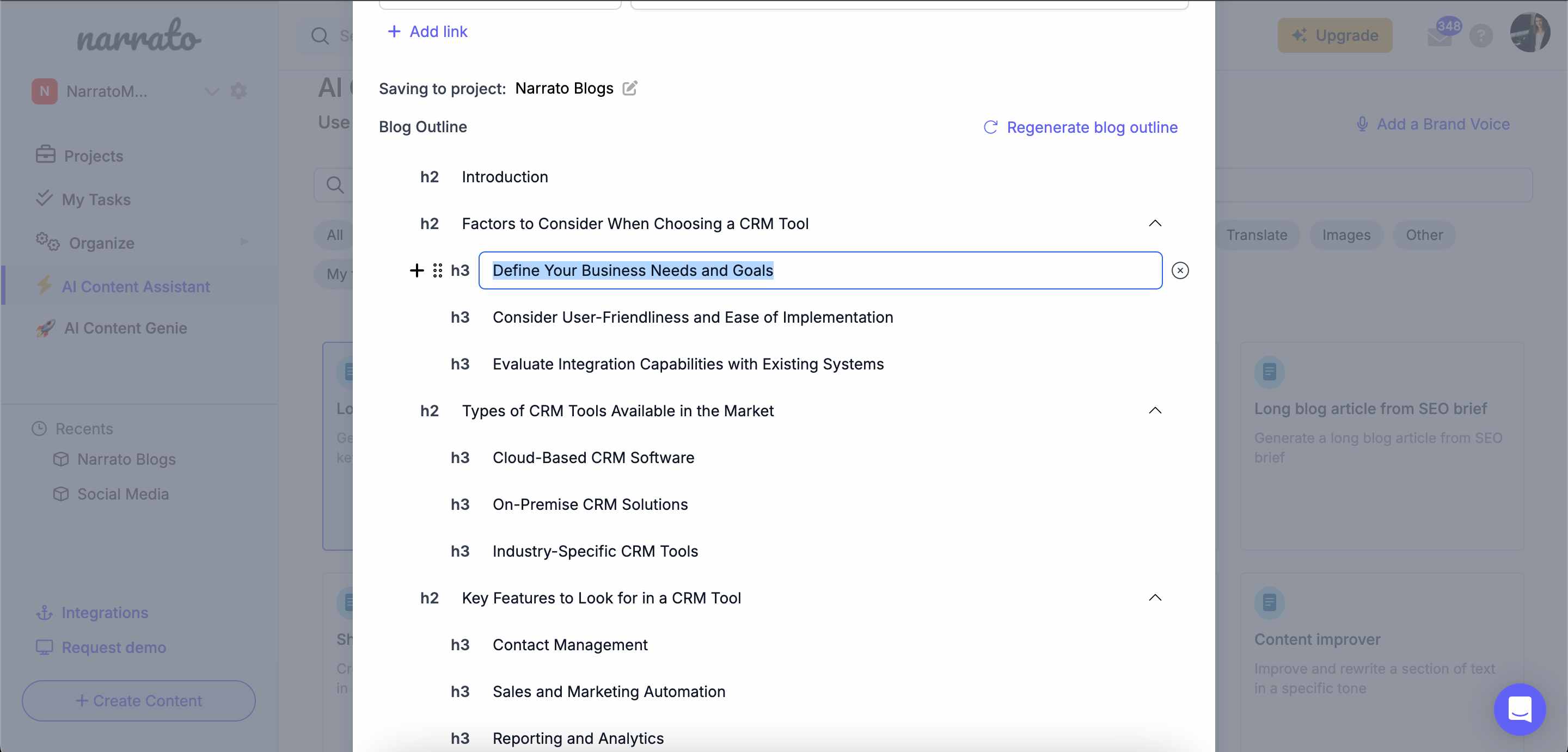The height and width of the screenshot is (752, 1568).
Task: Click the Brand Voice microphone icon
Action: pos(1362,124)
